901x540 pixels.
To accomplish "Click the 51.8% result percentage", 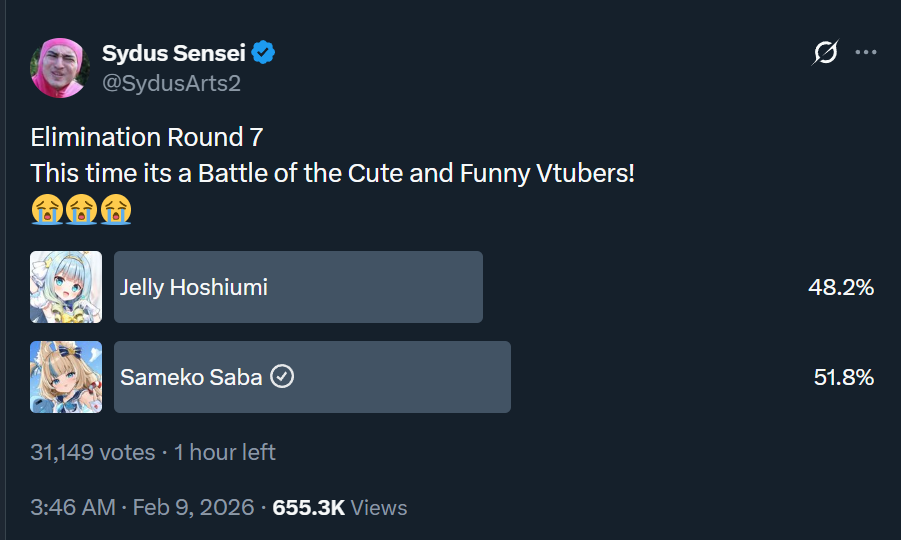I will [843, 377].
